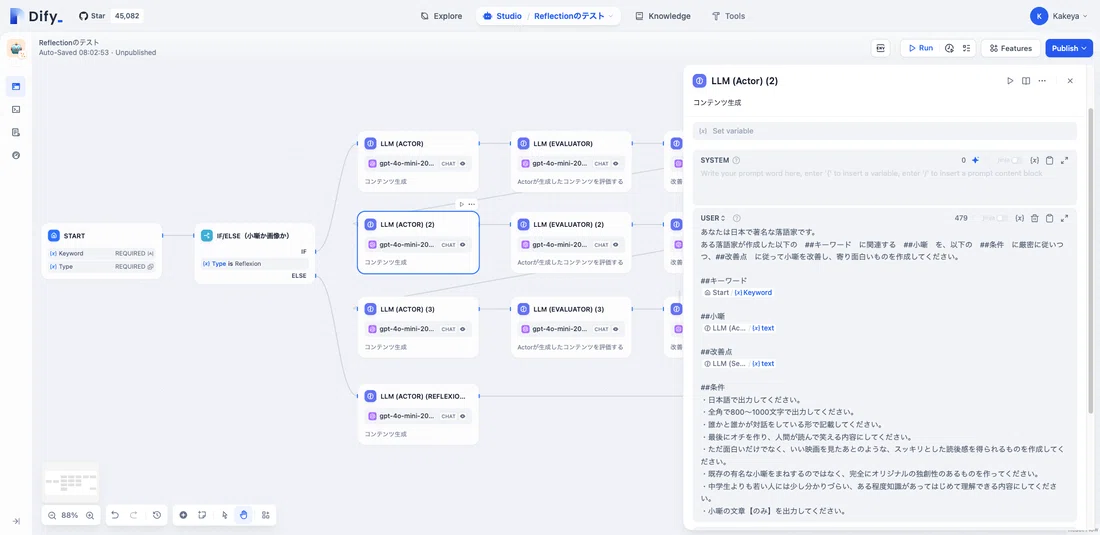The image size is (1100, 535).
Task: Expand the USER prompt editor fullscreen
Action: tap(1064, 218)
